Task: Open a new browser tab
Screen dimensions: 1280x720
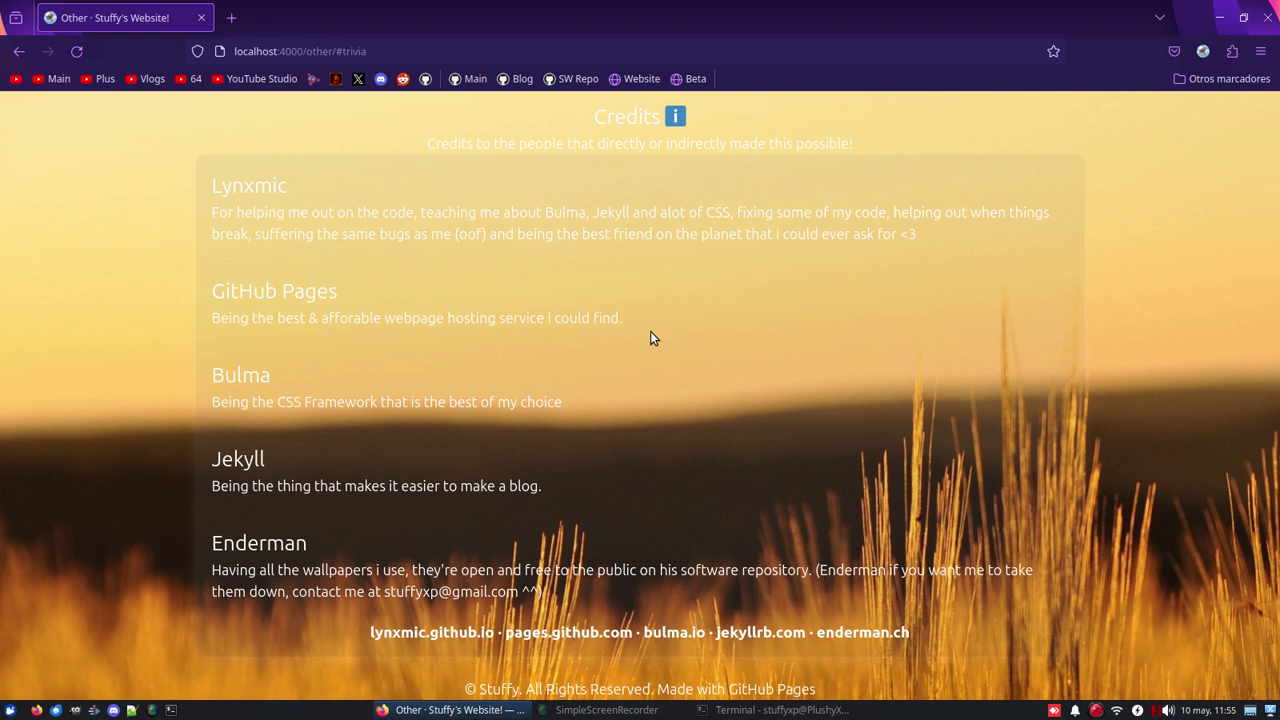Action: 231,18
